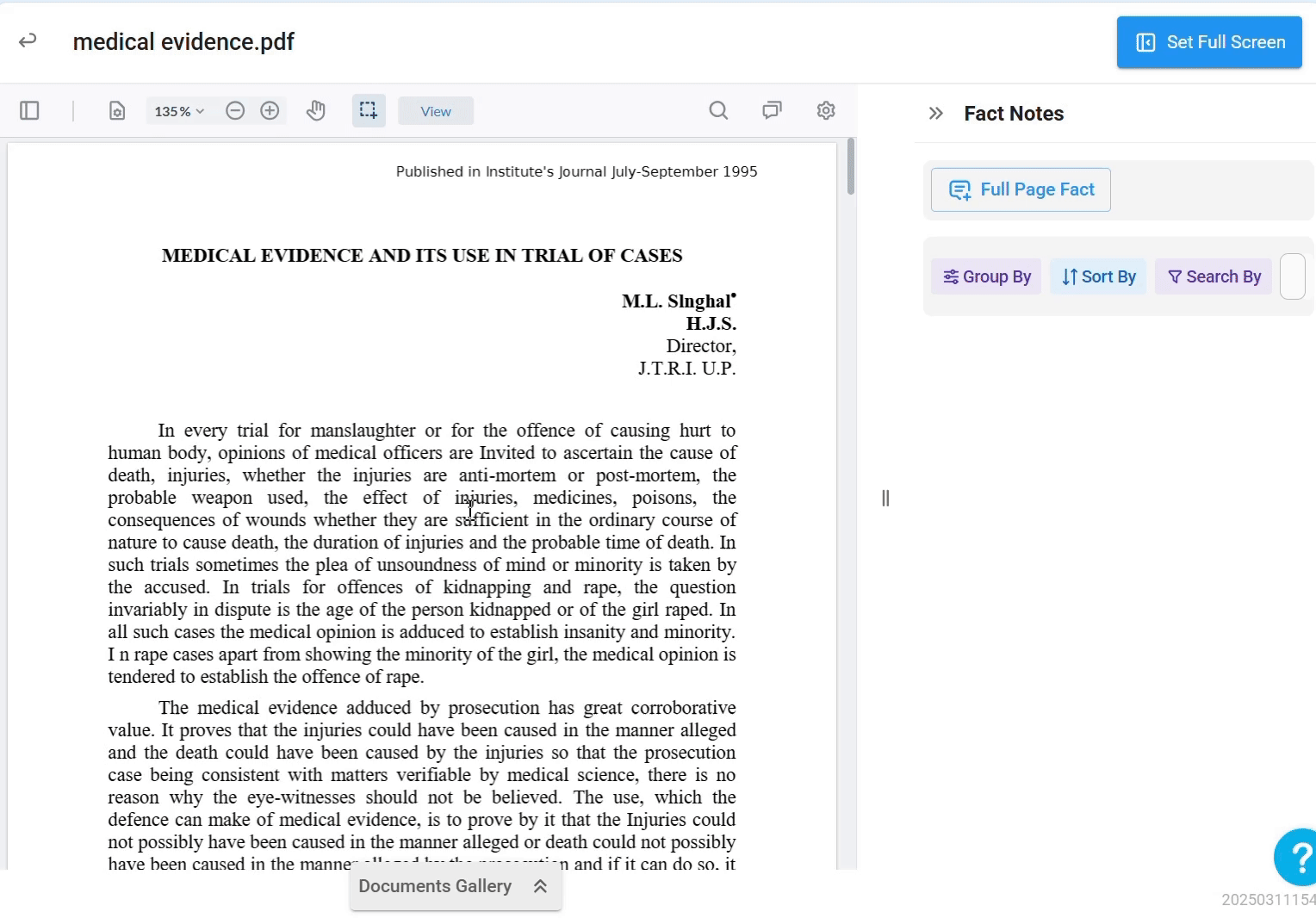1316x918 pixels.
Task: Click the empty search box beside Search By
Action: (1293, 276)
